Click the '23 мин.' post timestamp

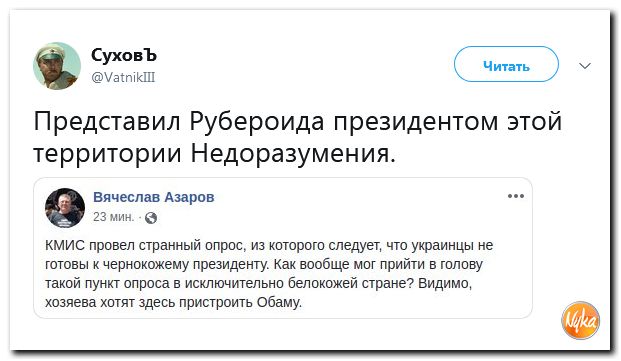114,217
